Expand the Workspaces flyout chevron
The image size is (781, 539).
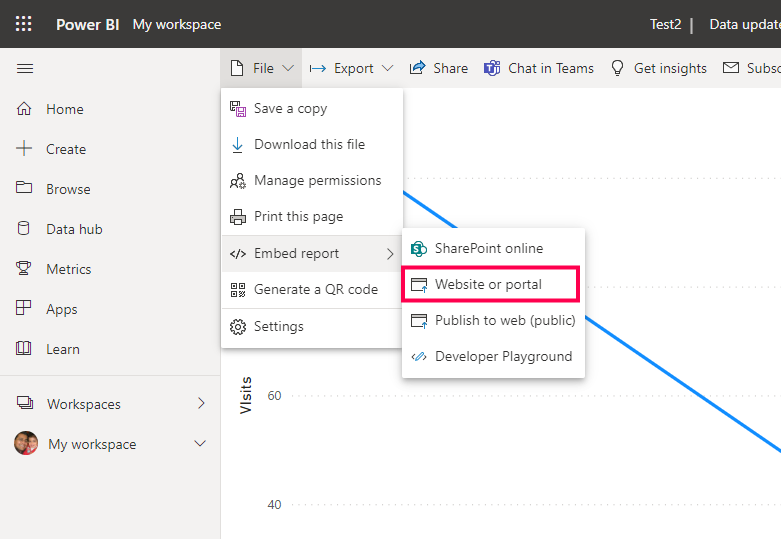(201, 404)
